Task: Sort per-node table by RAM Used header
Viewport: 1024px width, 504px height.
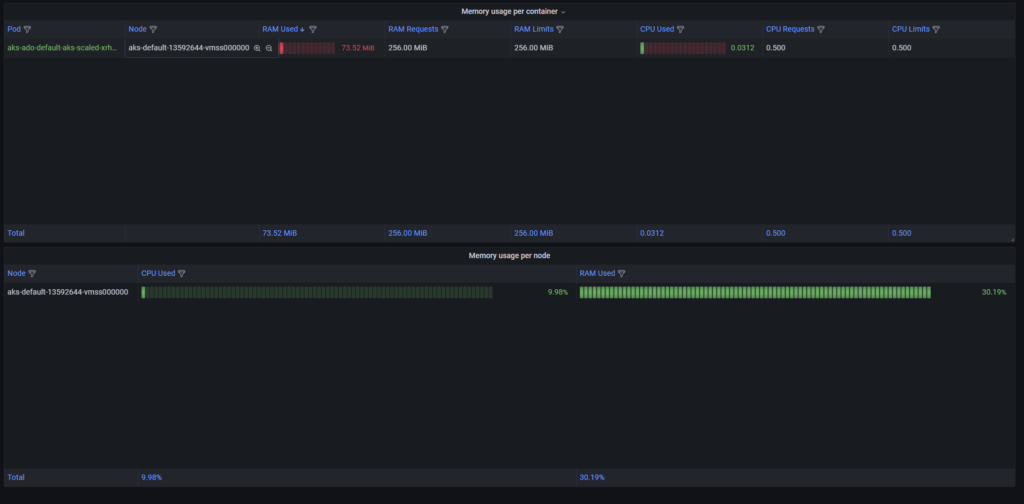Action: [597, 274]
